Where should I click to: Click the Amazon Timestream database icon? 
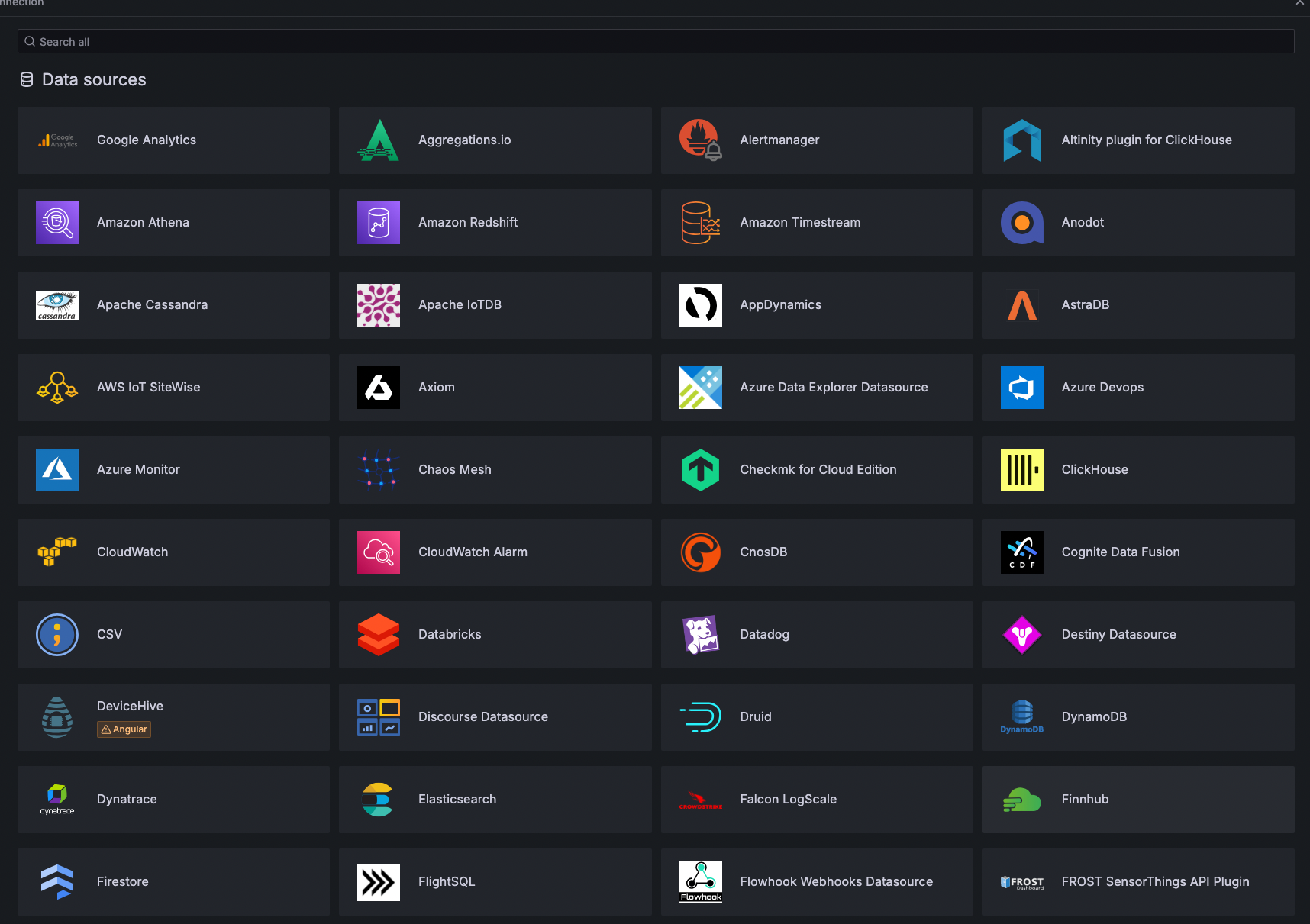pyautogui.click(x=700, y=223)
